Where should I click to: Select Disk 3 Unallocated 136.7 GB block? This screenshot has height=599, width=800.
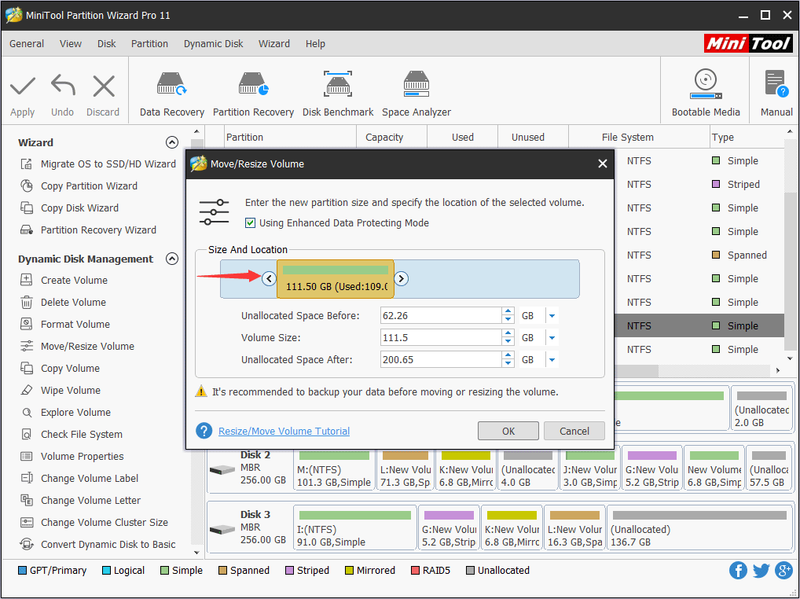point(699,528)
